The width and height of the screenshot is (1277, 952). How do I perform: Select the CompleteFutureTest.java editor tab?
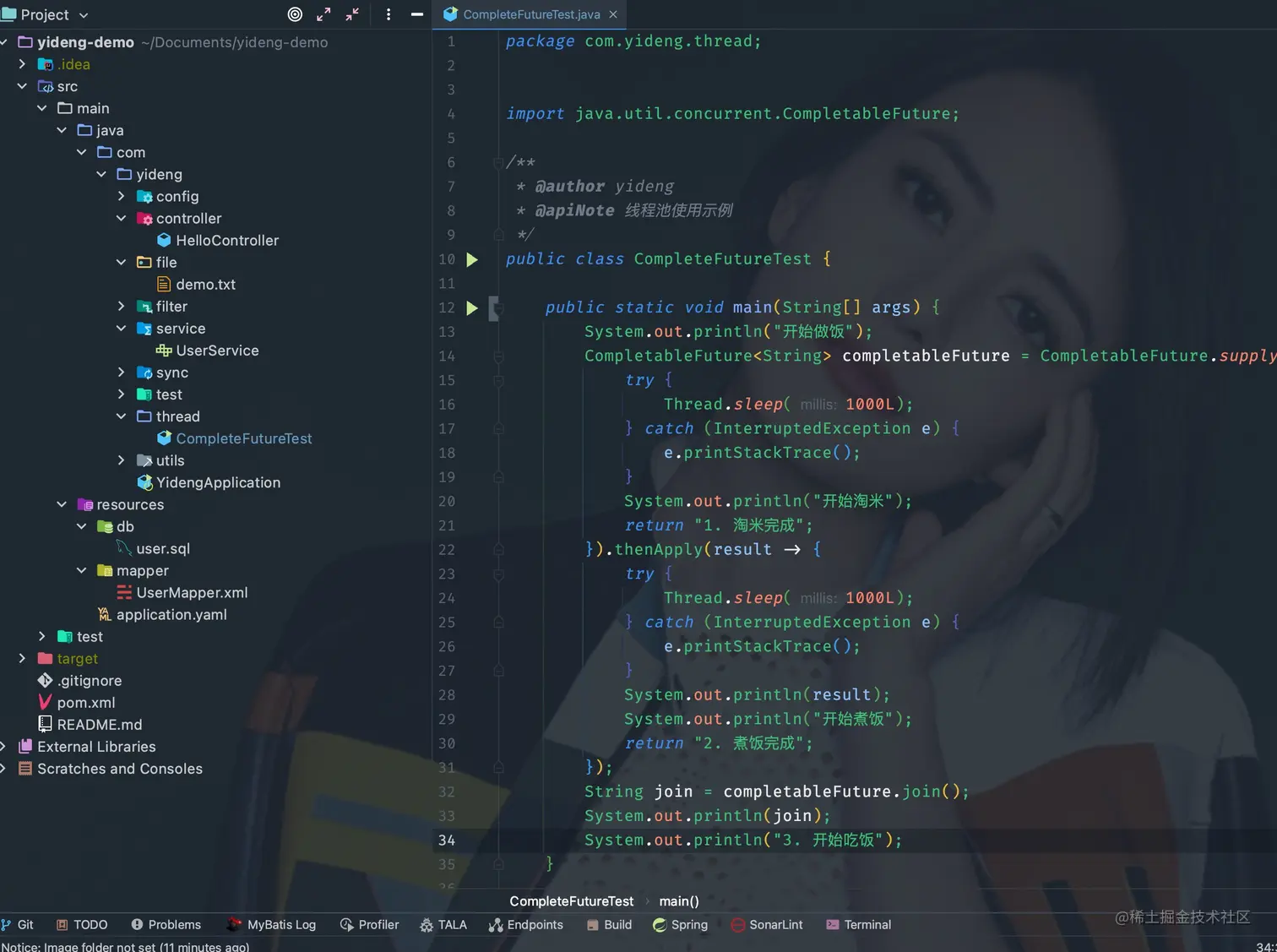click(531, 14)
